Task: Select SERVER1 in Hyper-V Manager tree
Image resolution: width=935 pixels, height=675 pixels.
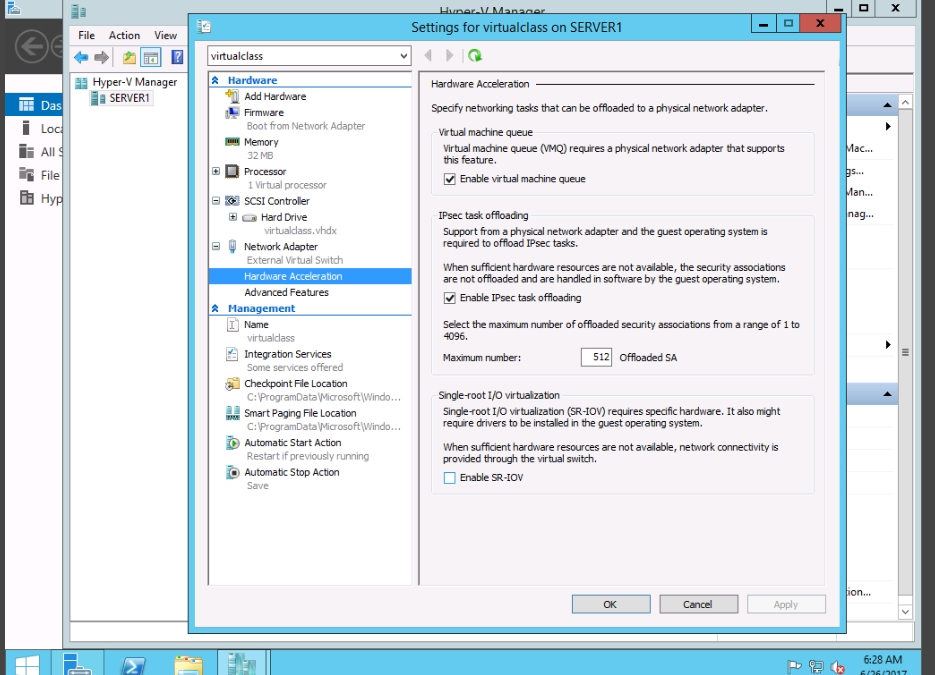Action: 129,98
